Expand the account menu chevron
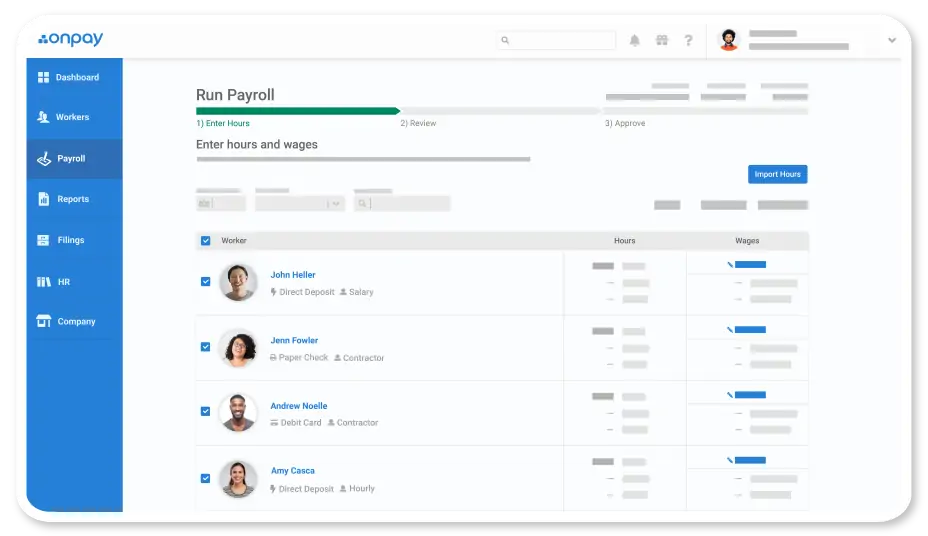 (x=891, y=41)
